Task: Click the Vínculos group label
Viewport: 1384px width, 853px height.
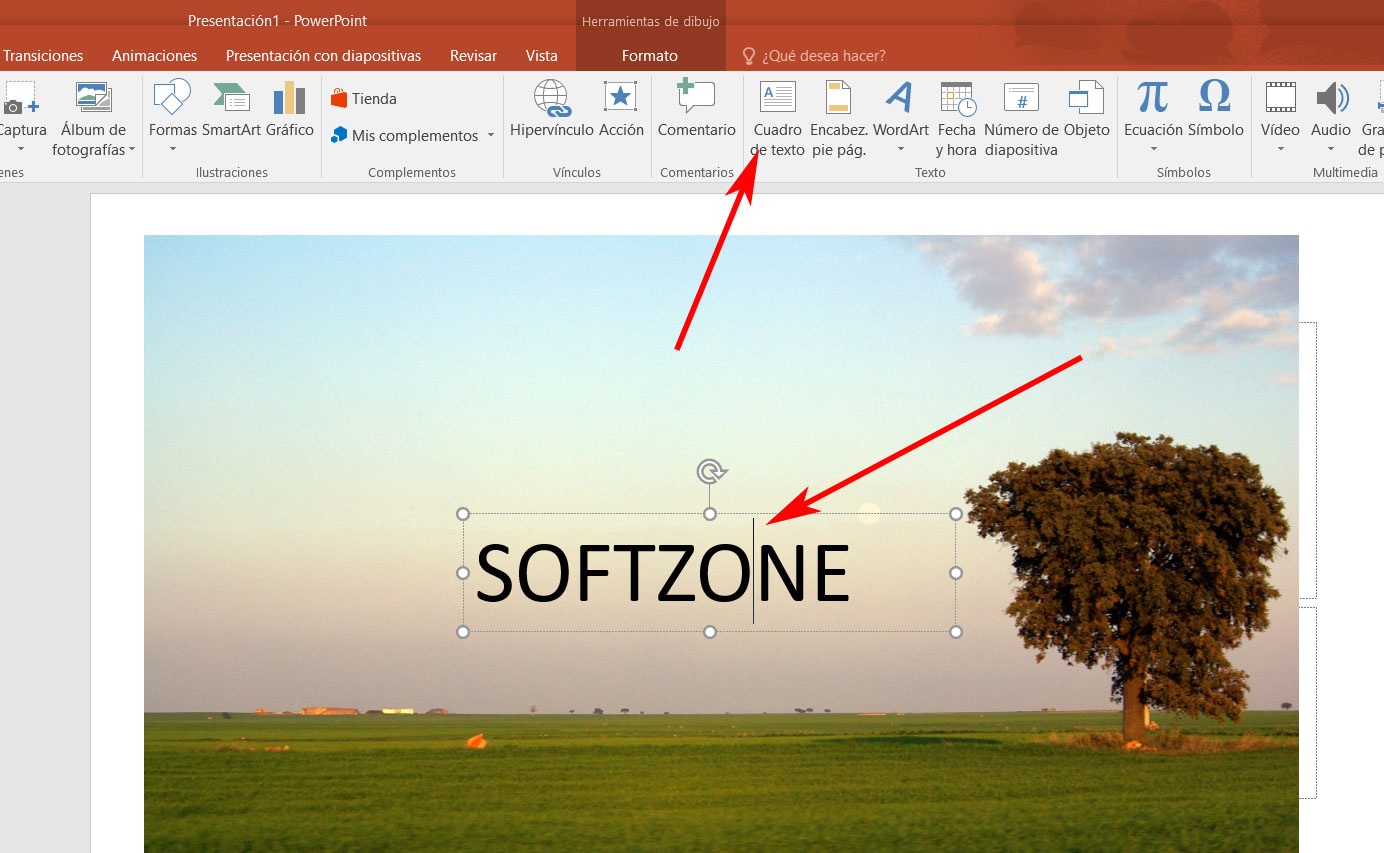Action: (577, 172)
